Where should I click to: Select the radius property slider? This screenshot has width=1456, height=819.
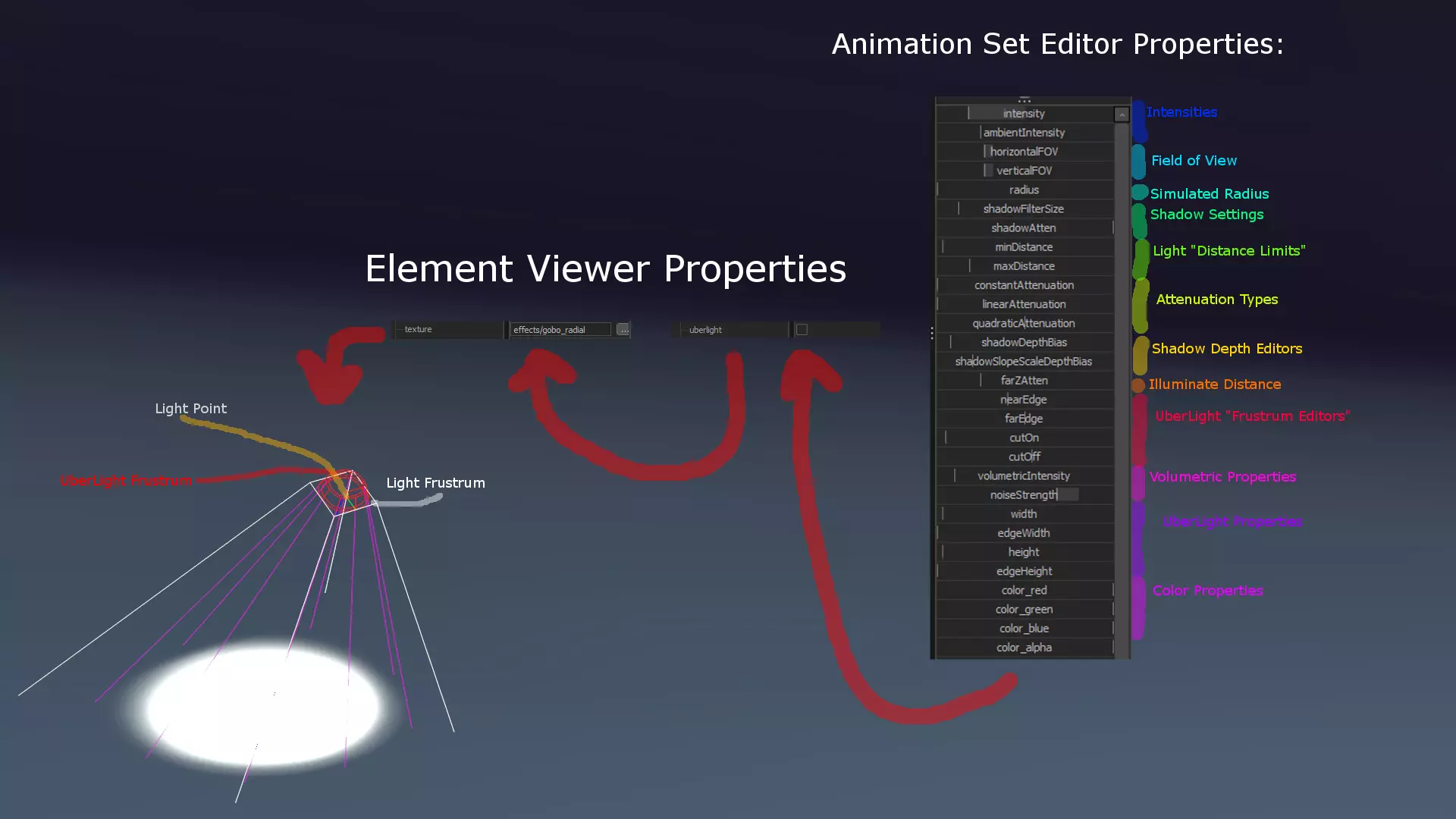click(x=1024, y=190)
